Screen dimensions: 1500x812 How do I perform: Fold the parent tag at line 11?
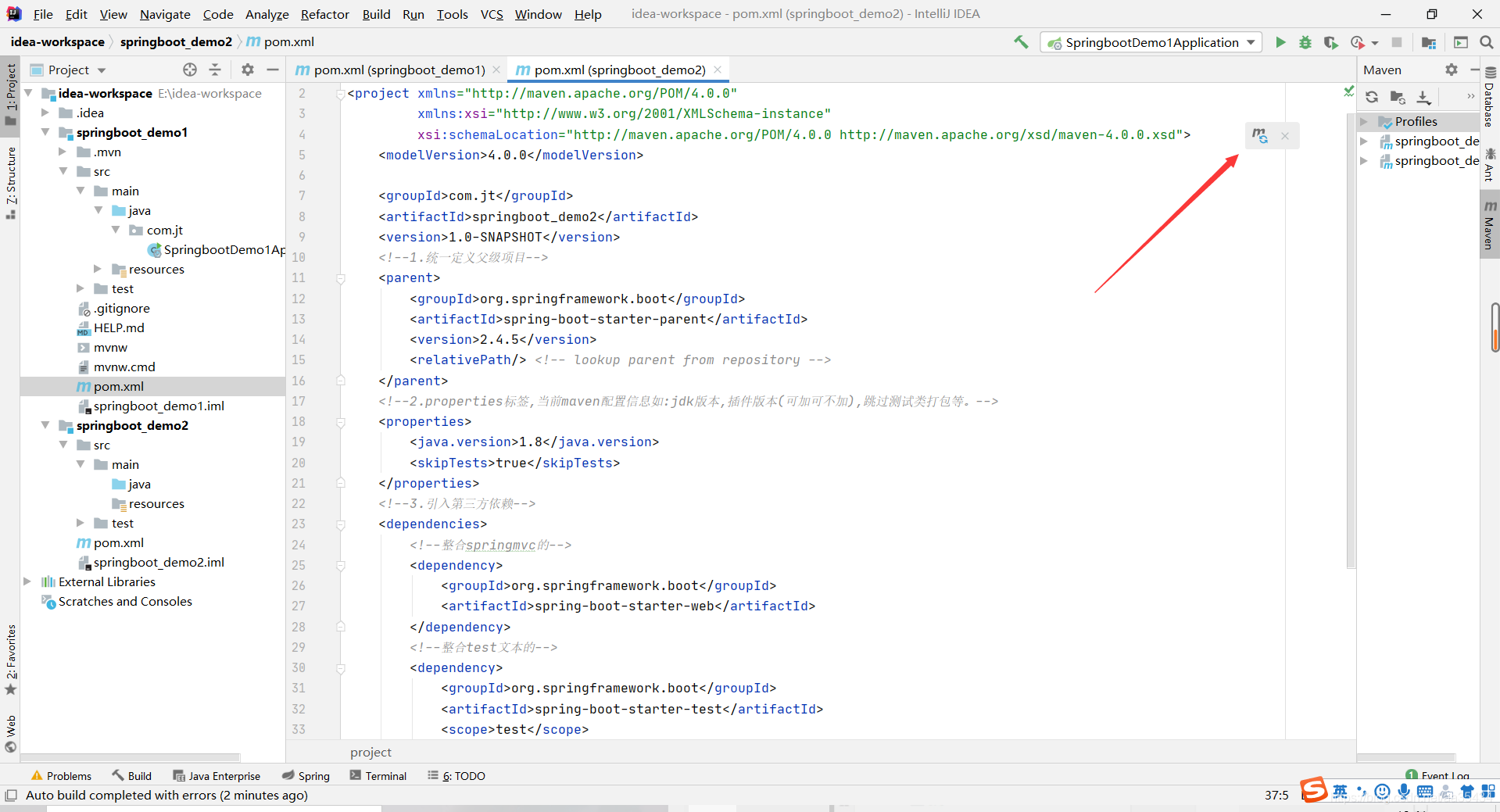pos(341,278)
